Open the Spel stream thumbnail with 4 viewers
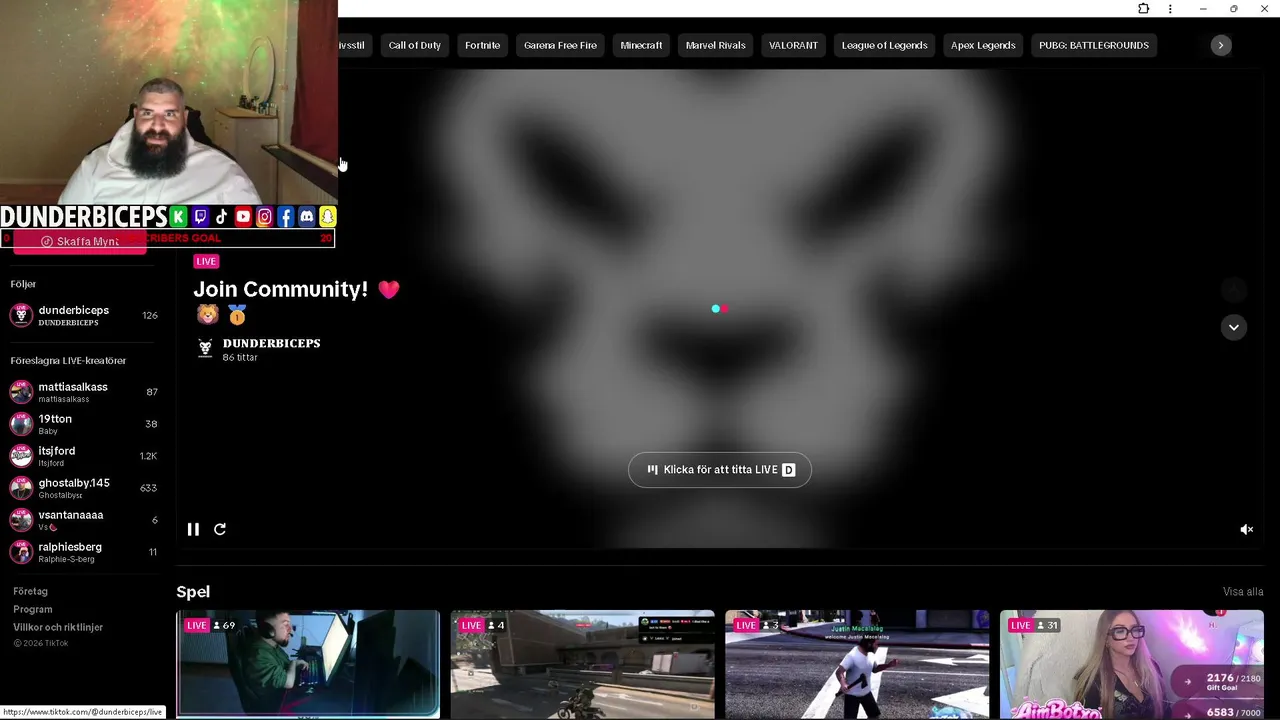The image size is (1280, 720). 582,664
